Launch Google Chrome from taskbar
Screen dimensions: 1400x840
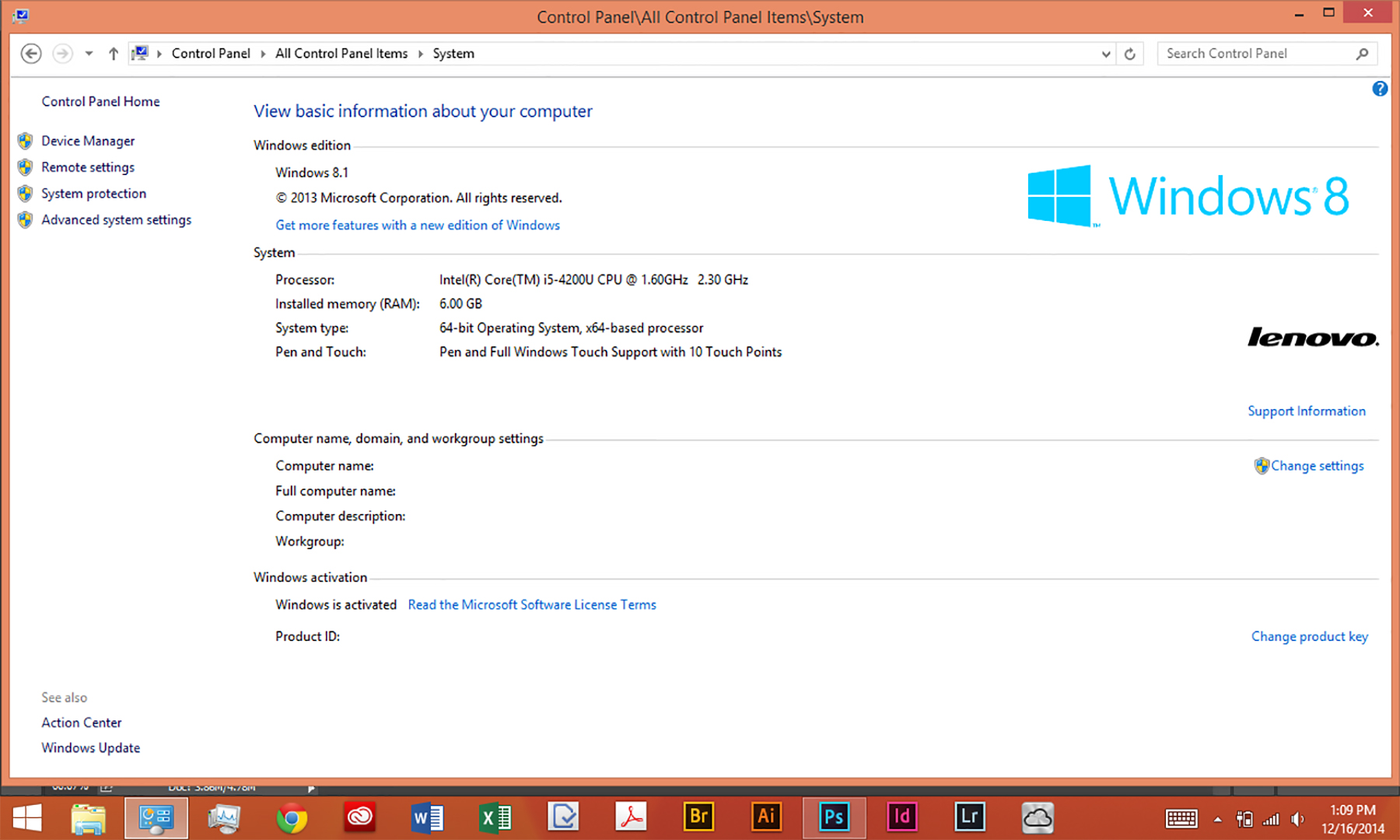click(292, 817)
